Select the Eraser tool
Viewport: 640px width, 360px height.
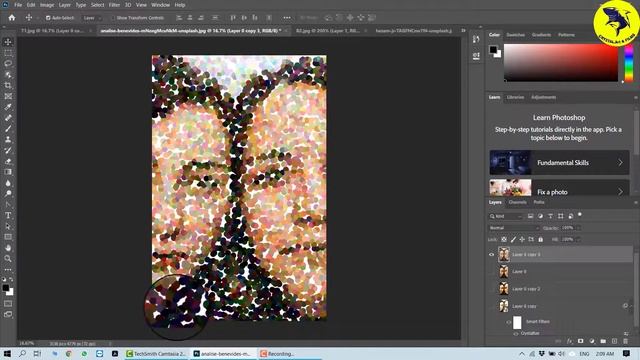(8, 161)
